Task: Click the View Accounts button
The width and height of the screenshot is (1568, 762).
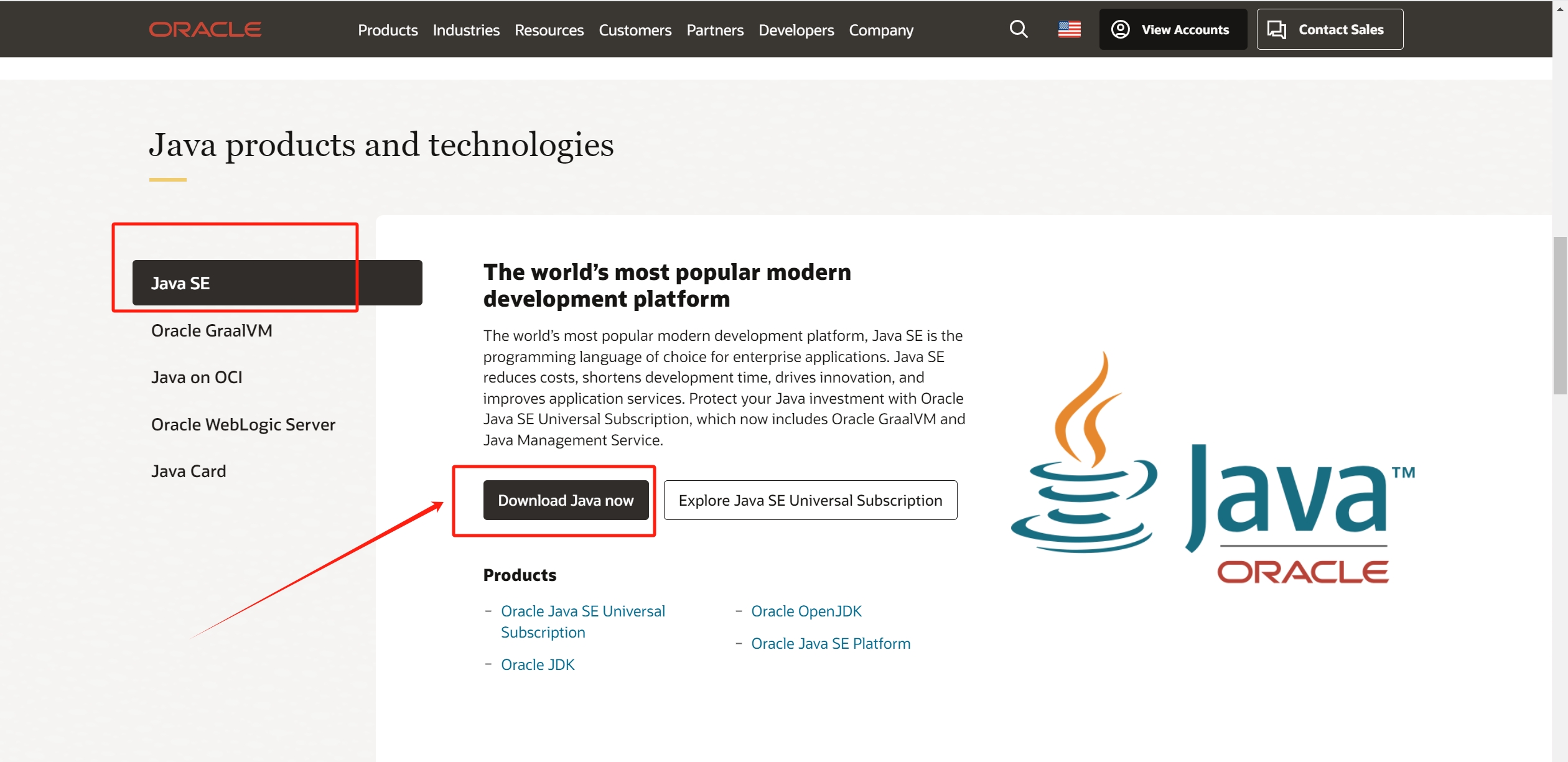Action: coord(1173,29)
